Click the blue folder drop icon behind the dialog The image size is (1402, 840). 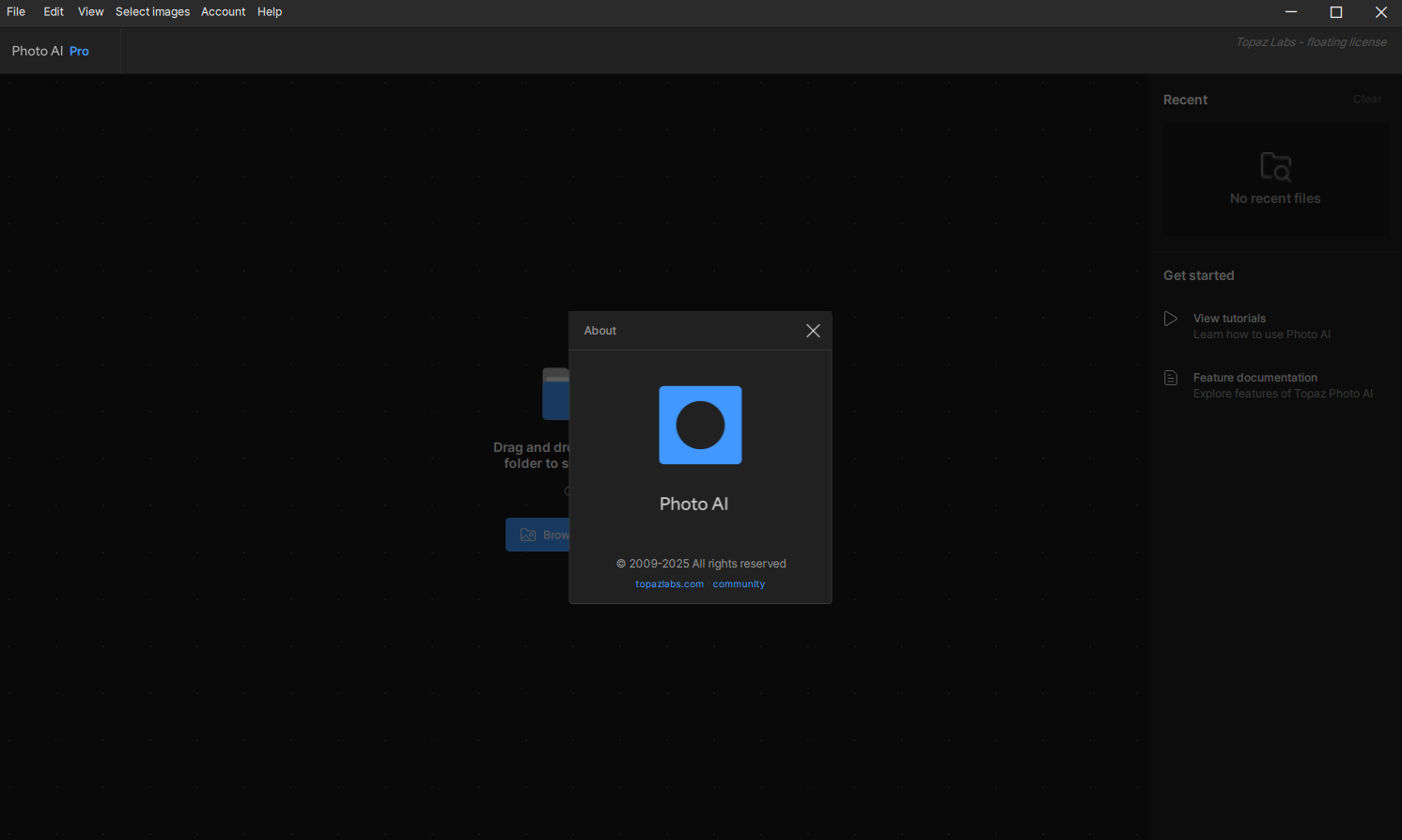click(555, 394)
